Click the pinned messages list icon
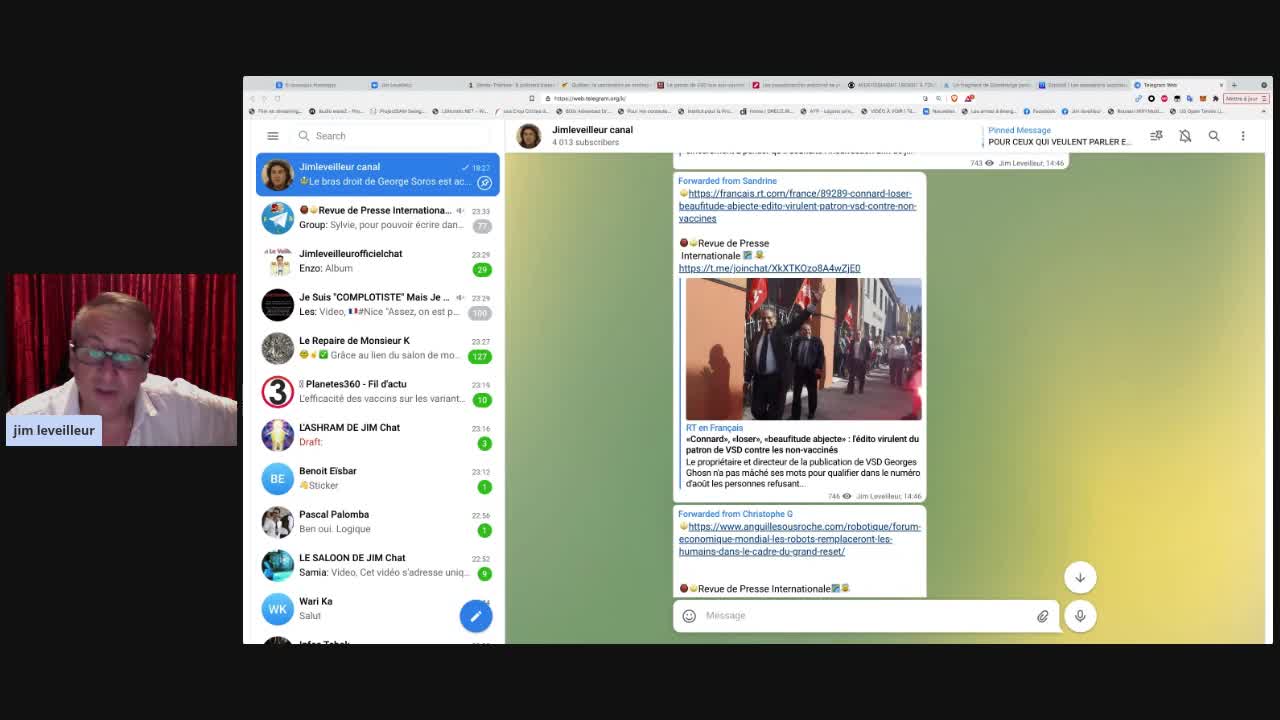This screenshot has height=720, width=1280. (1156, 136)
